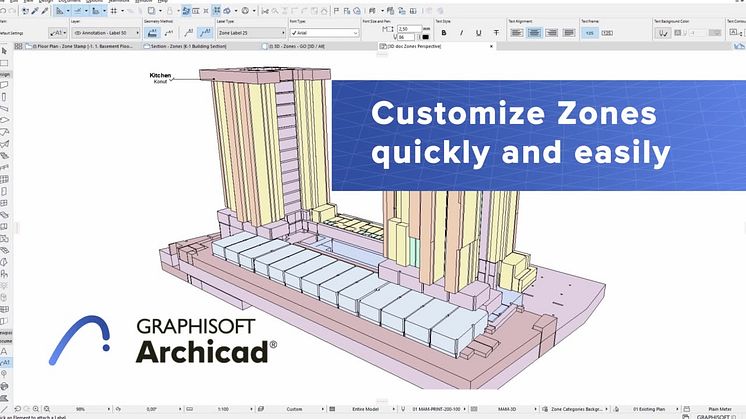Open the orientation angle dropdown 0,00°
Image resolution: width=746 pixels, height=419 pixels.
(152, 409)
